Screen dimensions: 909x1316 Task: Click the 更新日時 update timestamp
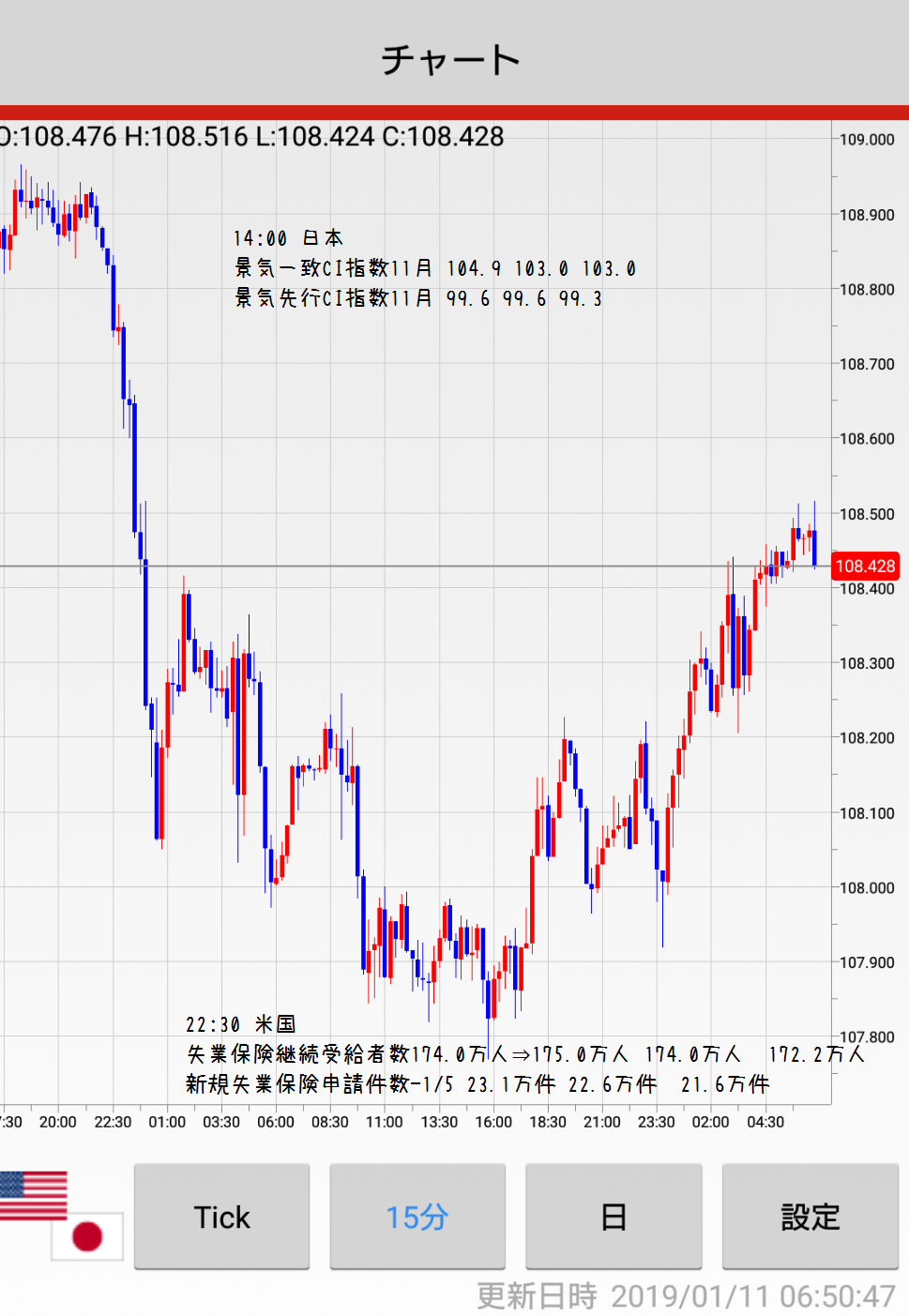(686, 1295)
